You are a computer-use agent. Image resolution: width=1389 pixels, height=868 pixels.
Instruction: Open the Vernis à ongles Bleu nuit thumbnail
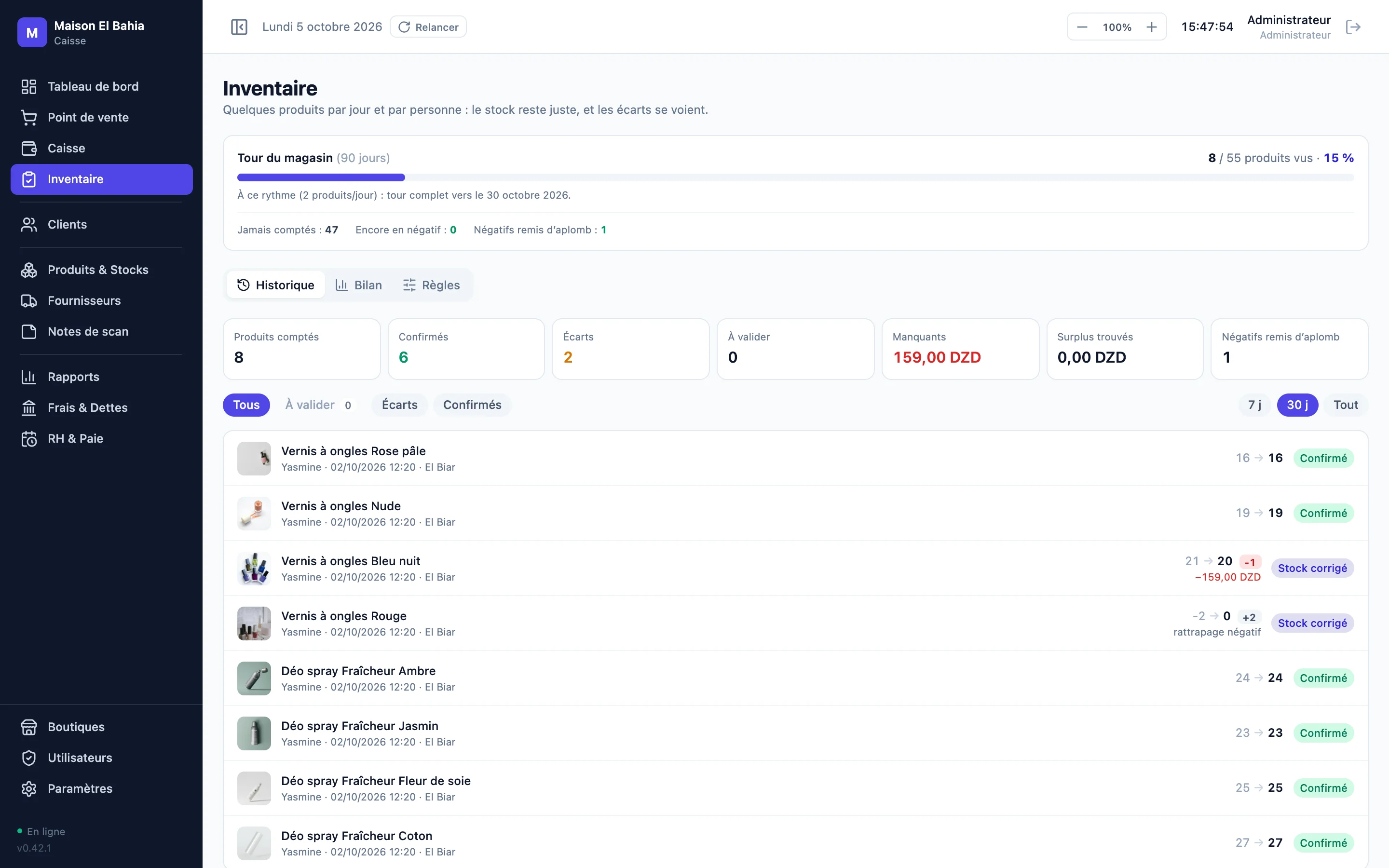pyautogui.click(x=254, y=569)
